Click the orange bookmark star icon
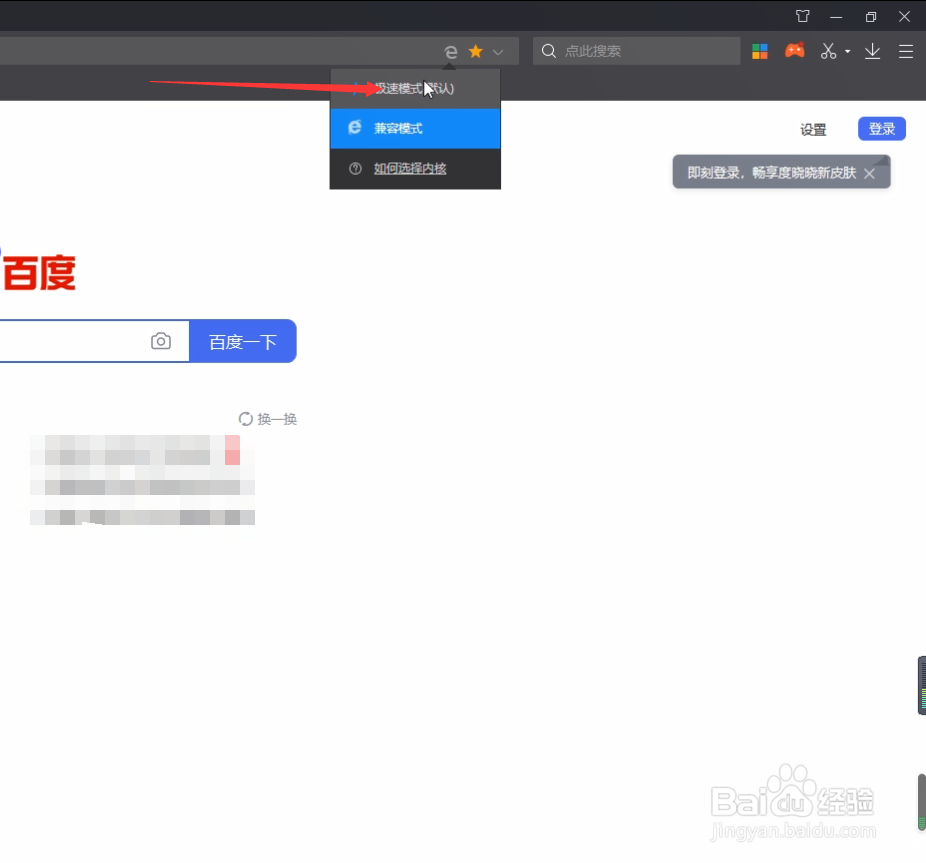 475,51
